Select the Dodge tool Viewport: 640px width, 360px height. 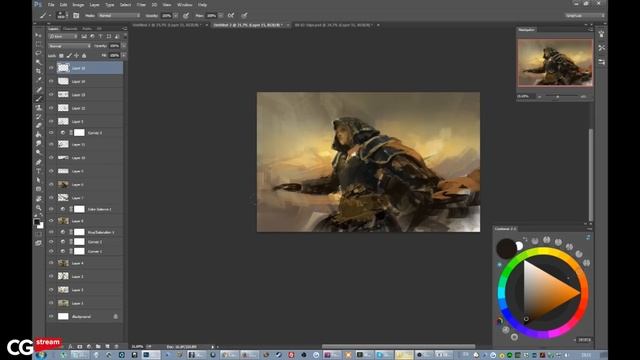[39, 152]
